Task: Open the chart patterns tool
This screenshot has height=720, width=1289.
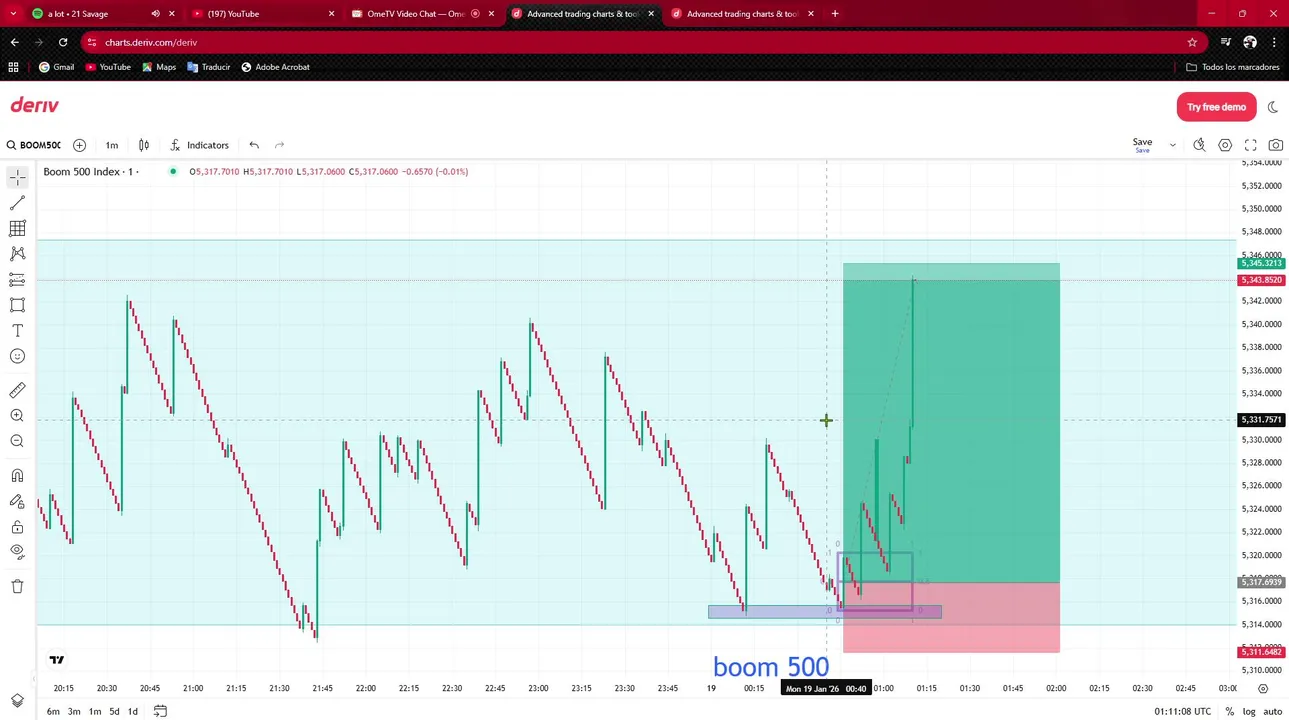Action: 17,254
